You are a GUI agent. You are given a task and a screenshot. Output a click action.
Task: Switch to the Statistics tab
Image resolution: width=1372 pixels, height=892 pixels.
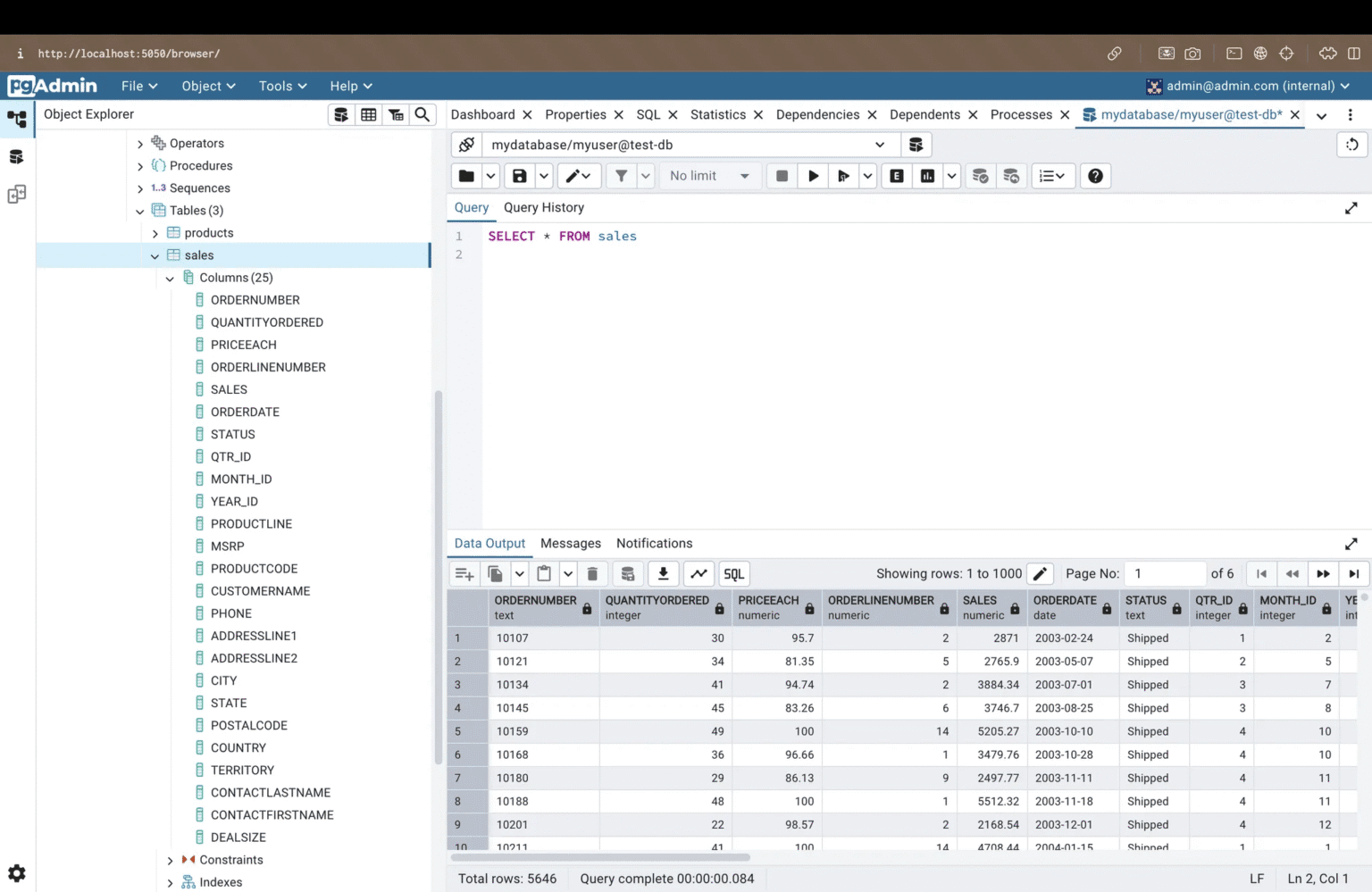(718, 114)
